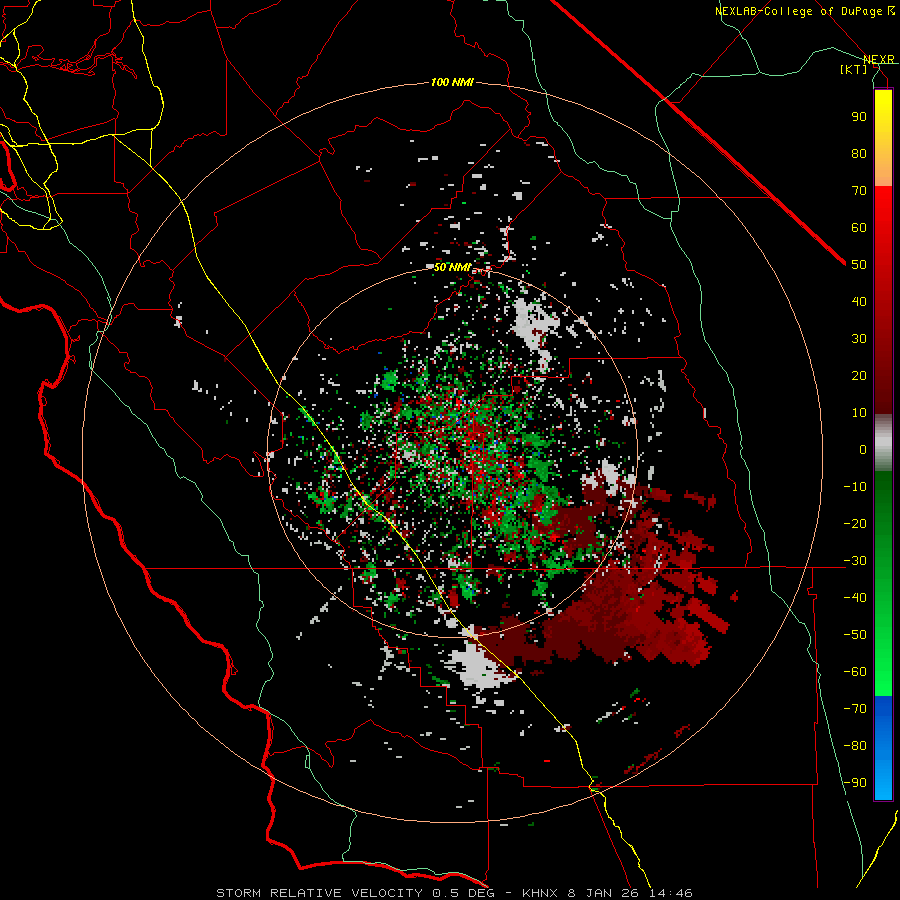
Task: Click the NEXLAB-College of DuPage watermark text
Action: (798, 11)
